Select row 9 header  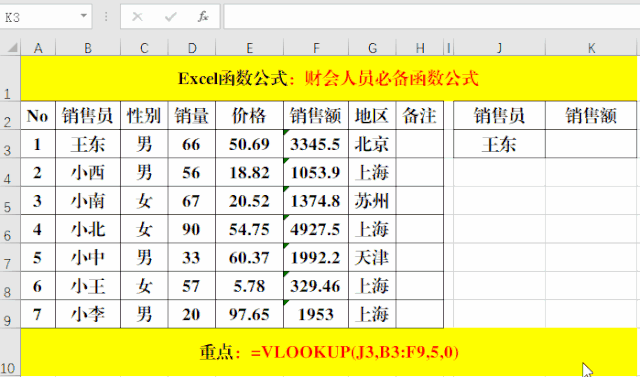(10, 314)
